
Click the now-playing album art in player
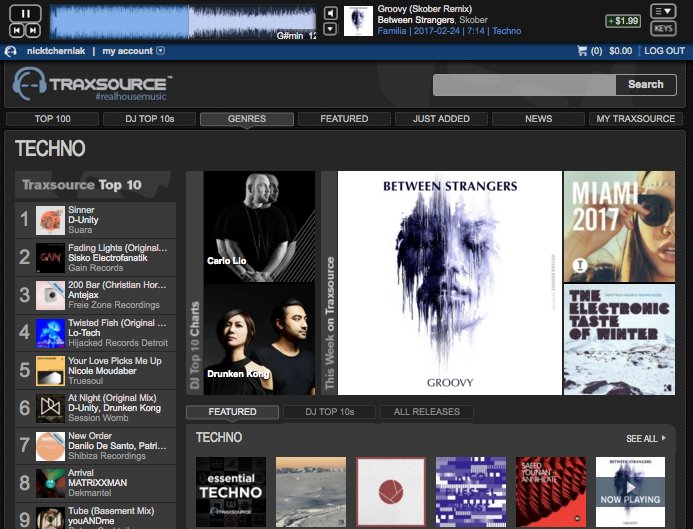pos(358,21)
